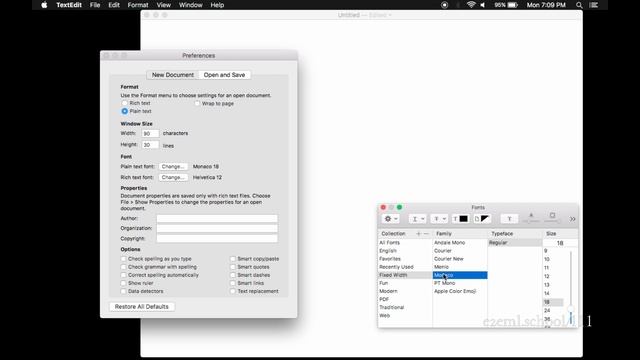Click the Height lines field

coord(150,145)
